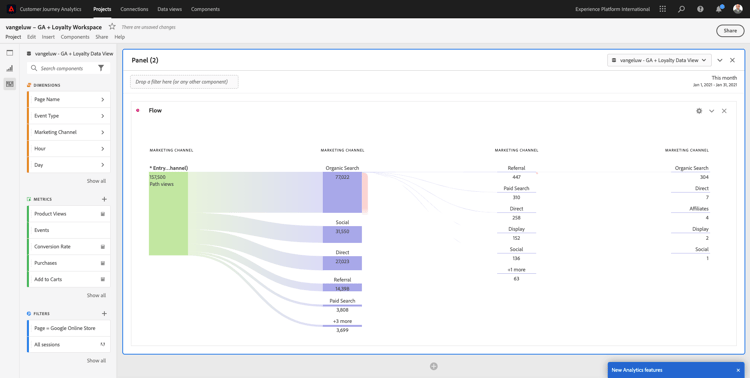Open the notifications bell icon
Screen dimensions: 750x378
coord(719,9)
